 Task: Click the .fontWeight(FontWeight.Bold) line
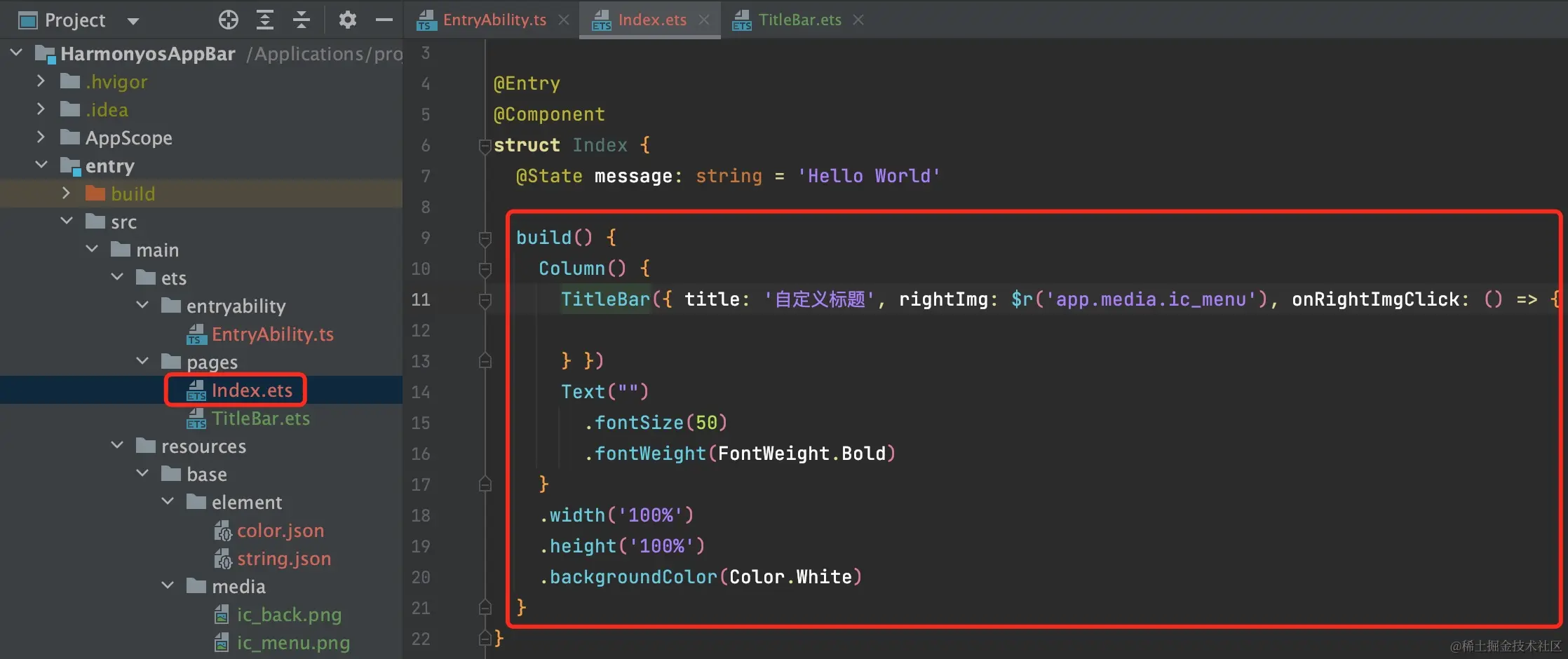(x=741, y=454)
